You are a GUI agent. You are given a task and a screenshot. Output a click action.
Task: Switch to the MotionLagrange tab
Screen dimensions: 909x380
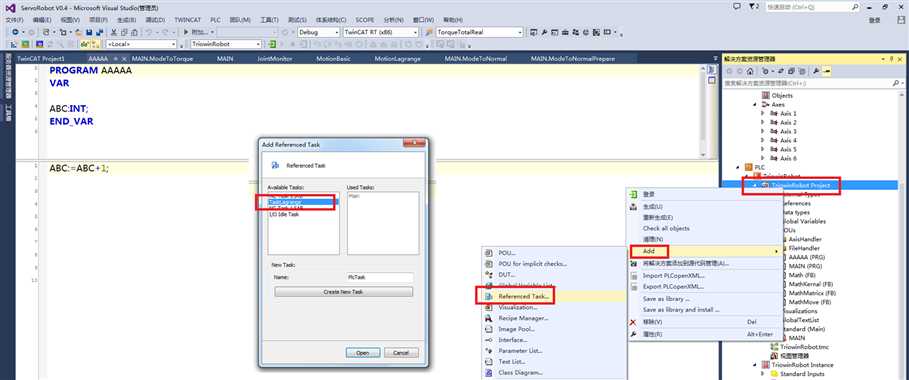pyautogui.click(x=397, y=59)
